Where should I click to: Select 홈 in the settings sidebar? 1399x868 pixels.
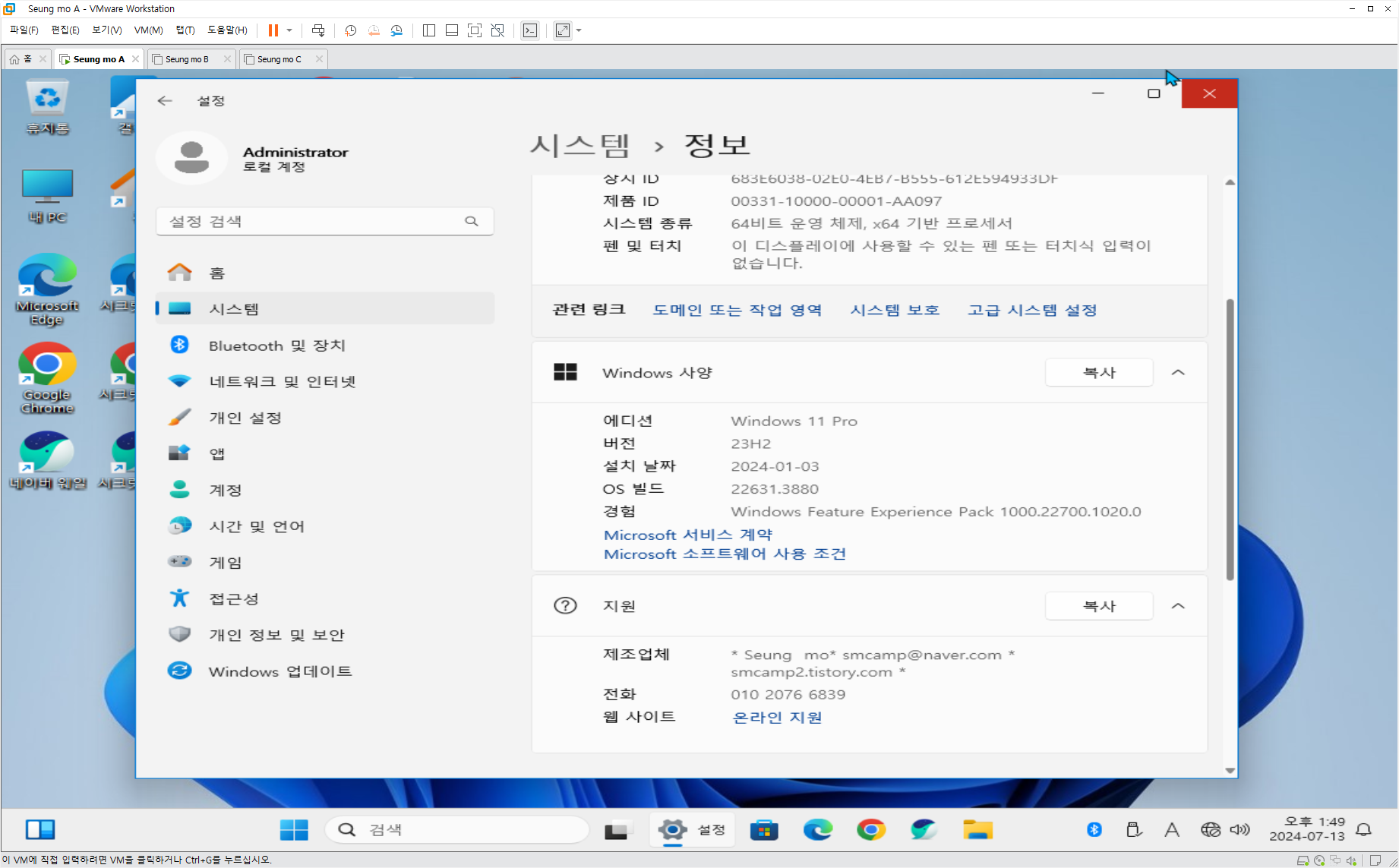[x=325, y=273]
